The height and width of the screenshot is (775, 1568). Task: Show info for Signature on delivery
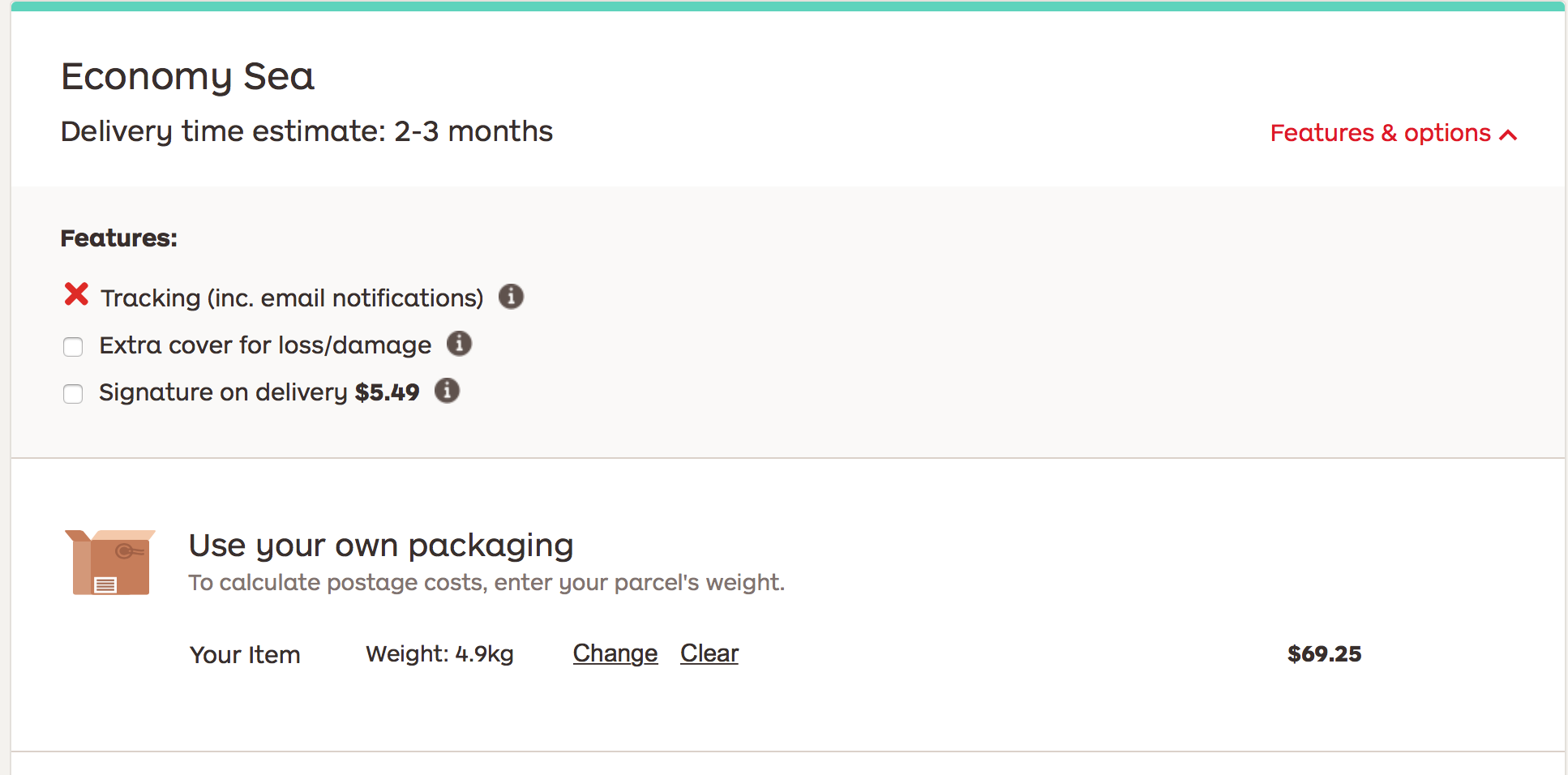(x=447, y=391)
